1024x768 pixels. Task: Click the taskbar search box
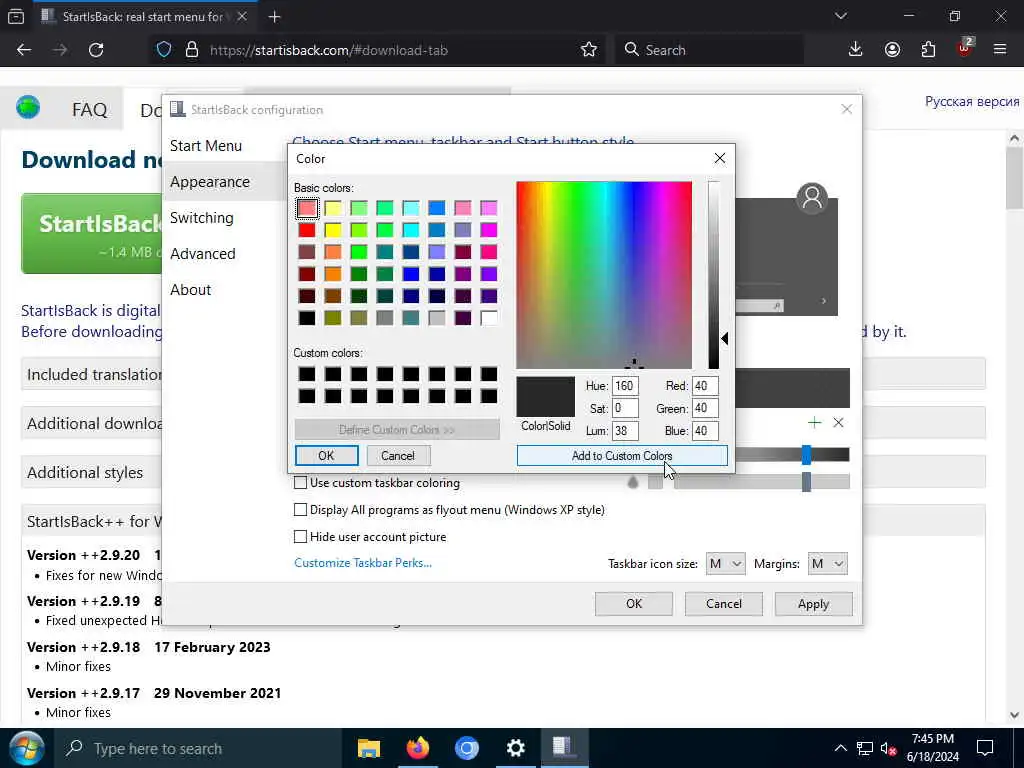[x=199, y=748]
